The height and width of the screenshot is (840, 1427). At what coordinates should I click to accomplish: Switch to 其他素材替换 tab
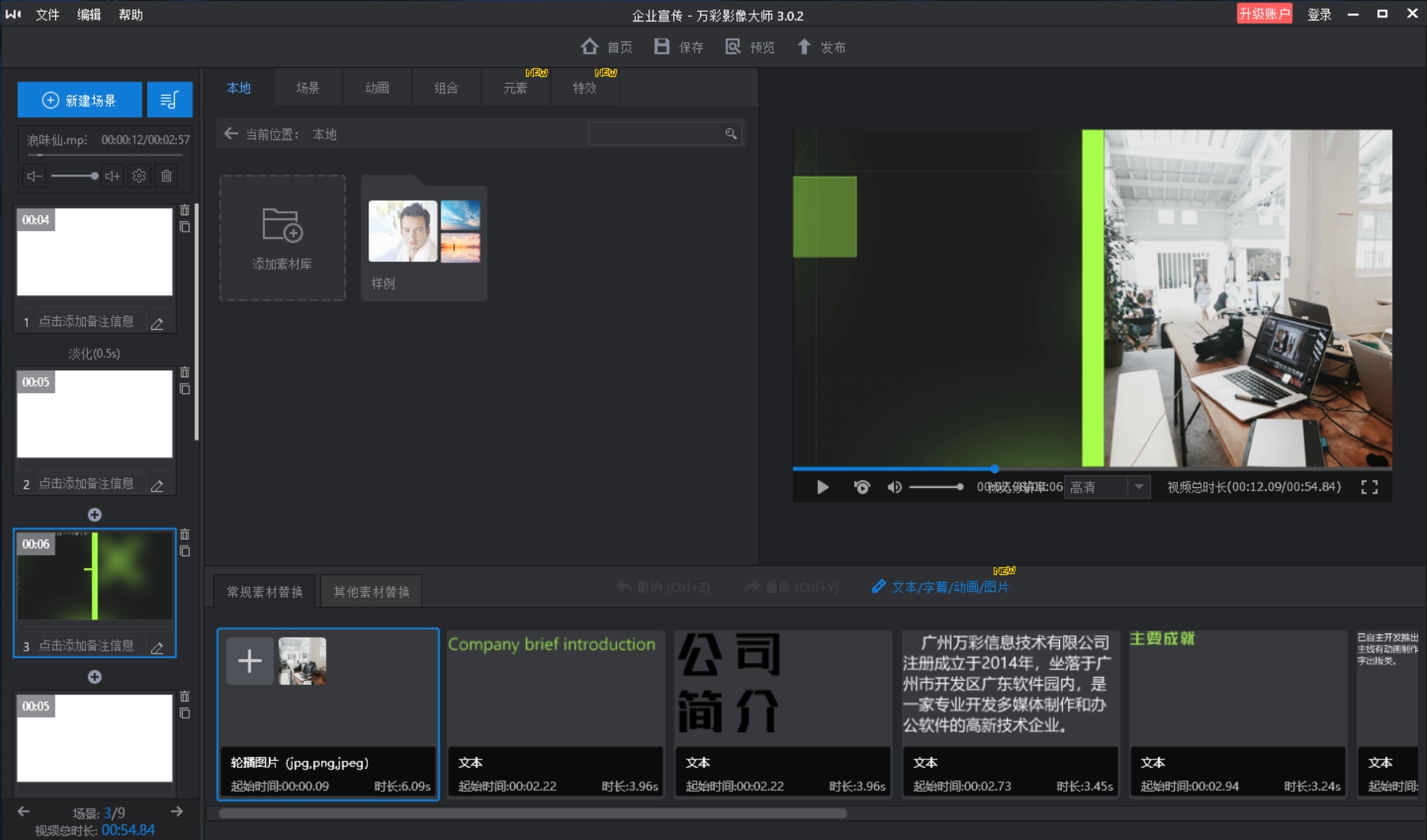click(371, 592)
